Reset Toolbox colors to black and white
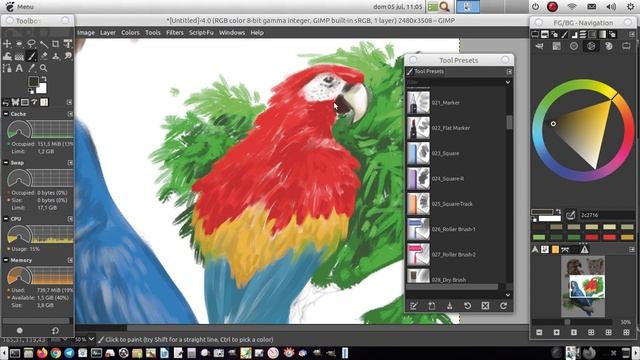Screen dimensions: 640x360 pyautogui.click(x=31, y=91)
